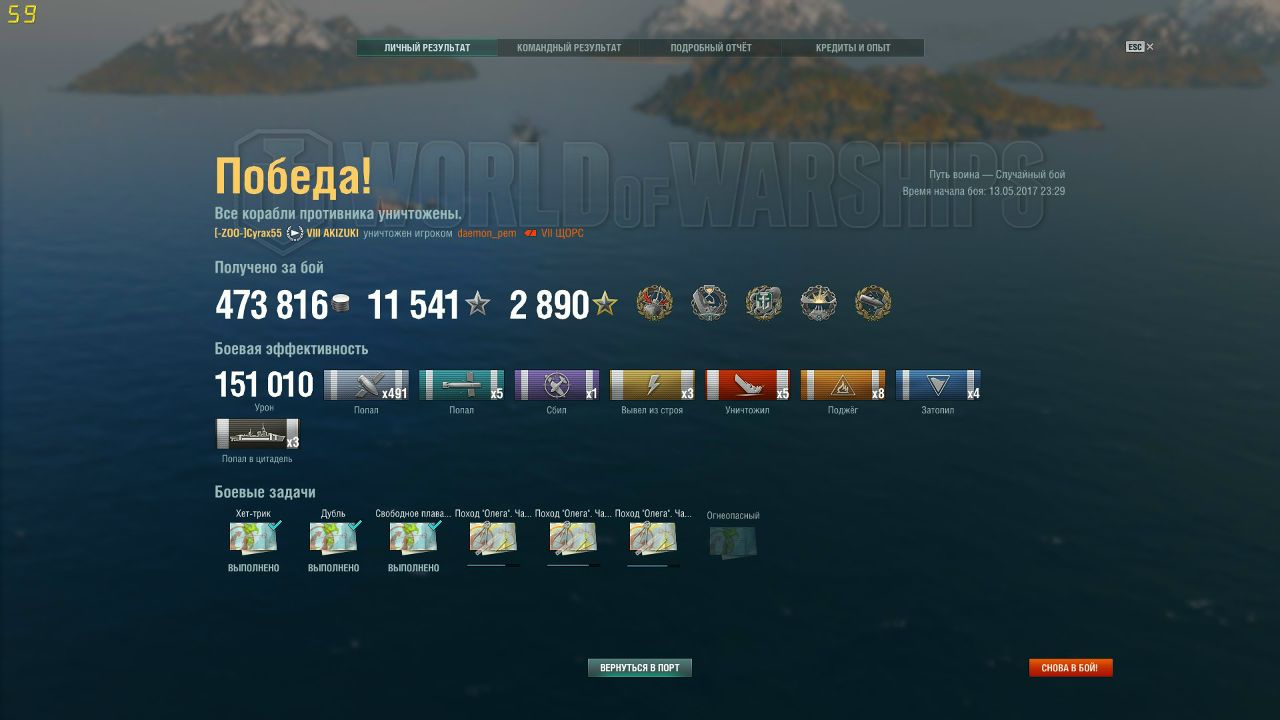1280x720 pixels.
Task: Open the completed Дубль combat mission
Action: click(x=334, y=538)
